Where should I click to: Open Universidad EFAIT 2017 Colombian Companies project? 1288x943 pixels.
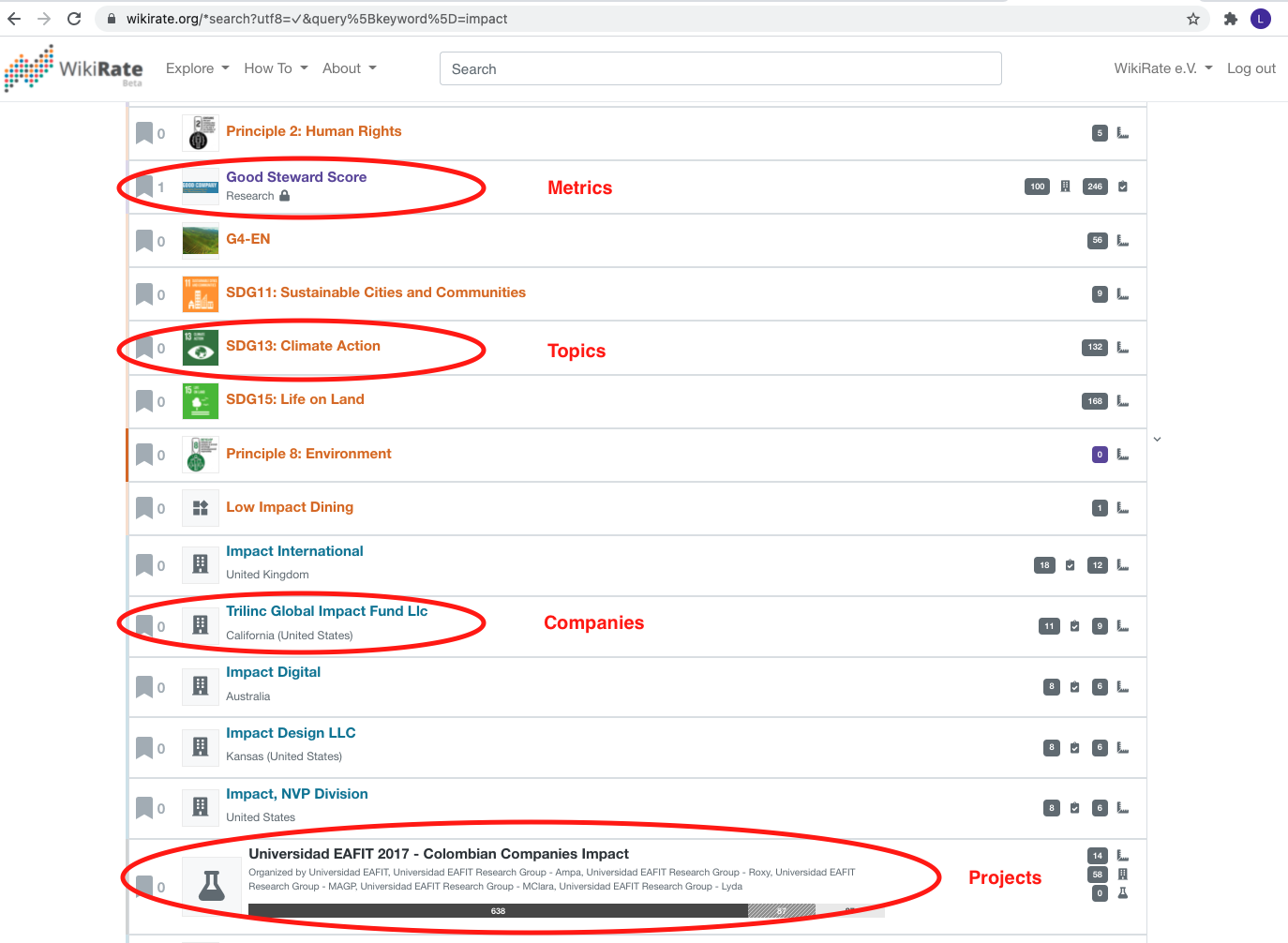tap(439, 854)
